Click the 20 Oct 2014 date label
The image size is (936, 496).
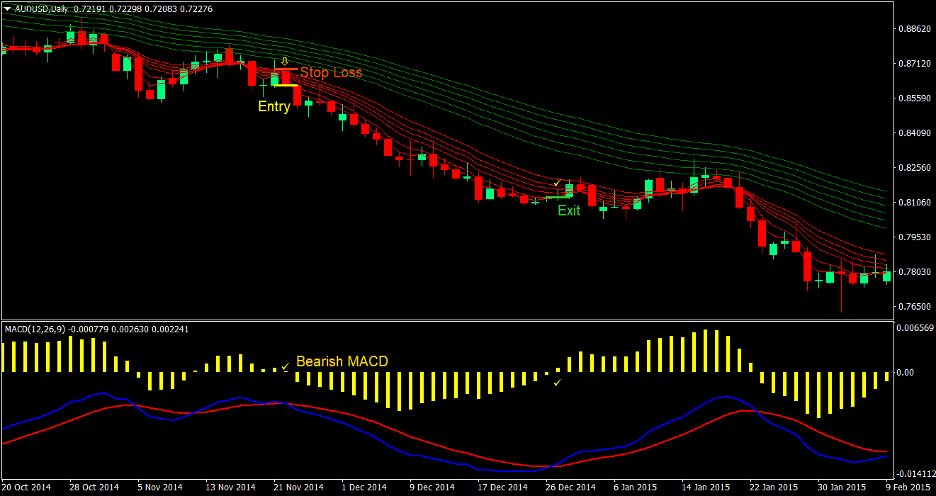point(26,486)
